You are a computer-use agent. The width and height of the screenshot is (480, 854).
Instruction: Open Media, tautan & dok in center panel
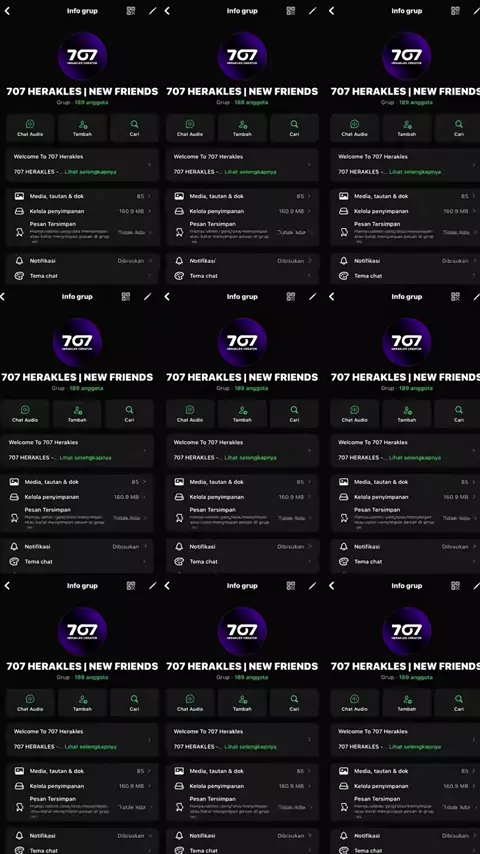(242, 482)
